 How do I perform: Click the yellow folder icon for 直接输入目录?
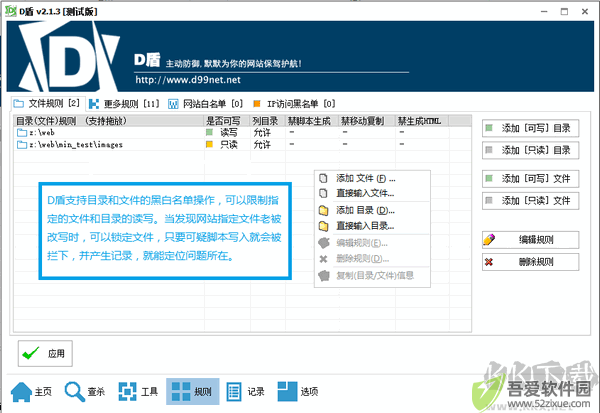324,226
